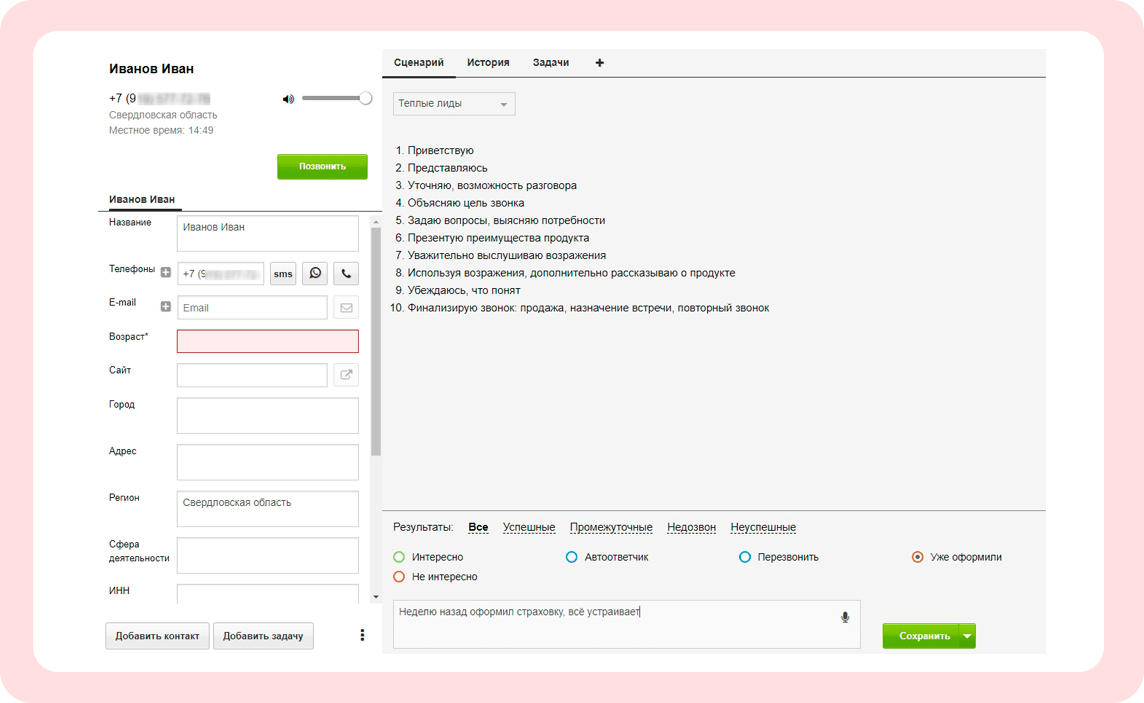Click scroll up arrow of contact form
Viewport: 1144px width, 703px height.
click(x=376, y=222)
